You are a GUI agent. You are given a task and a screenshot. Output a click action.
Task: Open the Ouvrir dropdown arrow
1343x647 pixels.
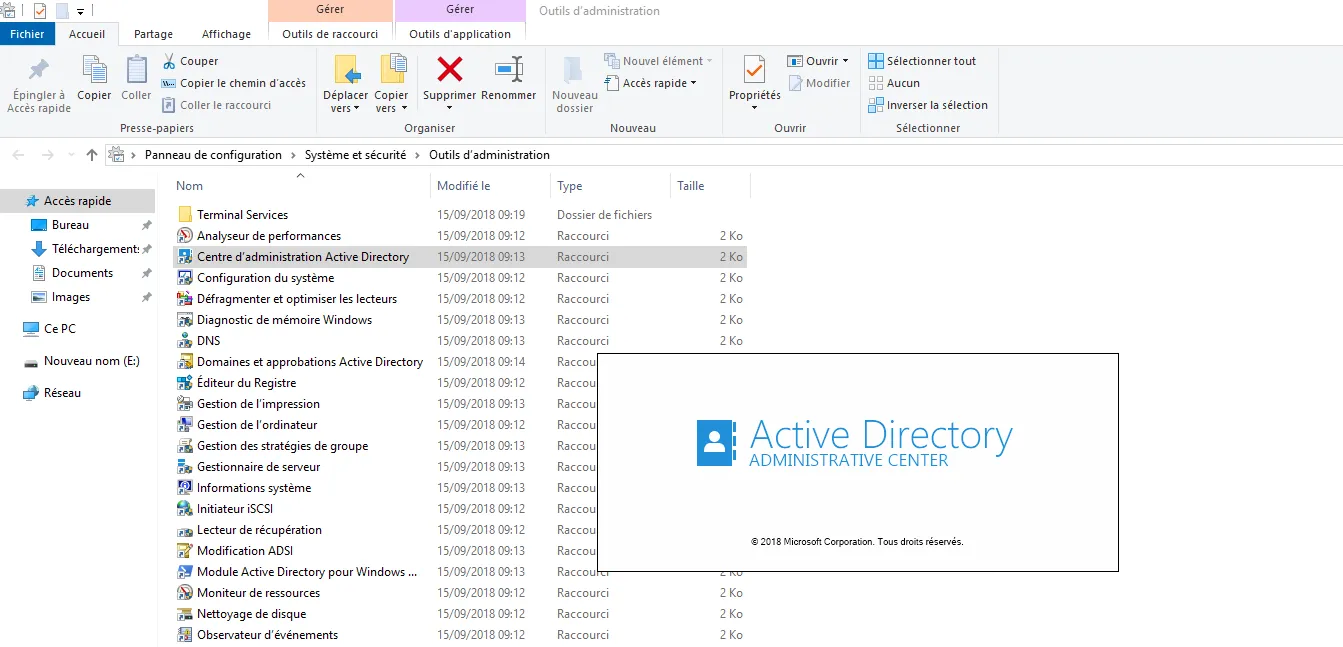[x=845, y=61]
